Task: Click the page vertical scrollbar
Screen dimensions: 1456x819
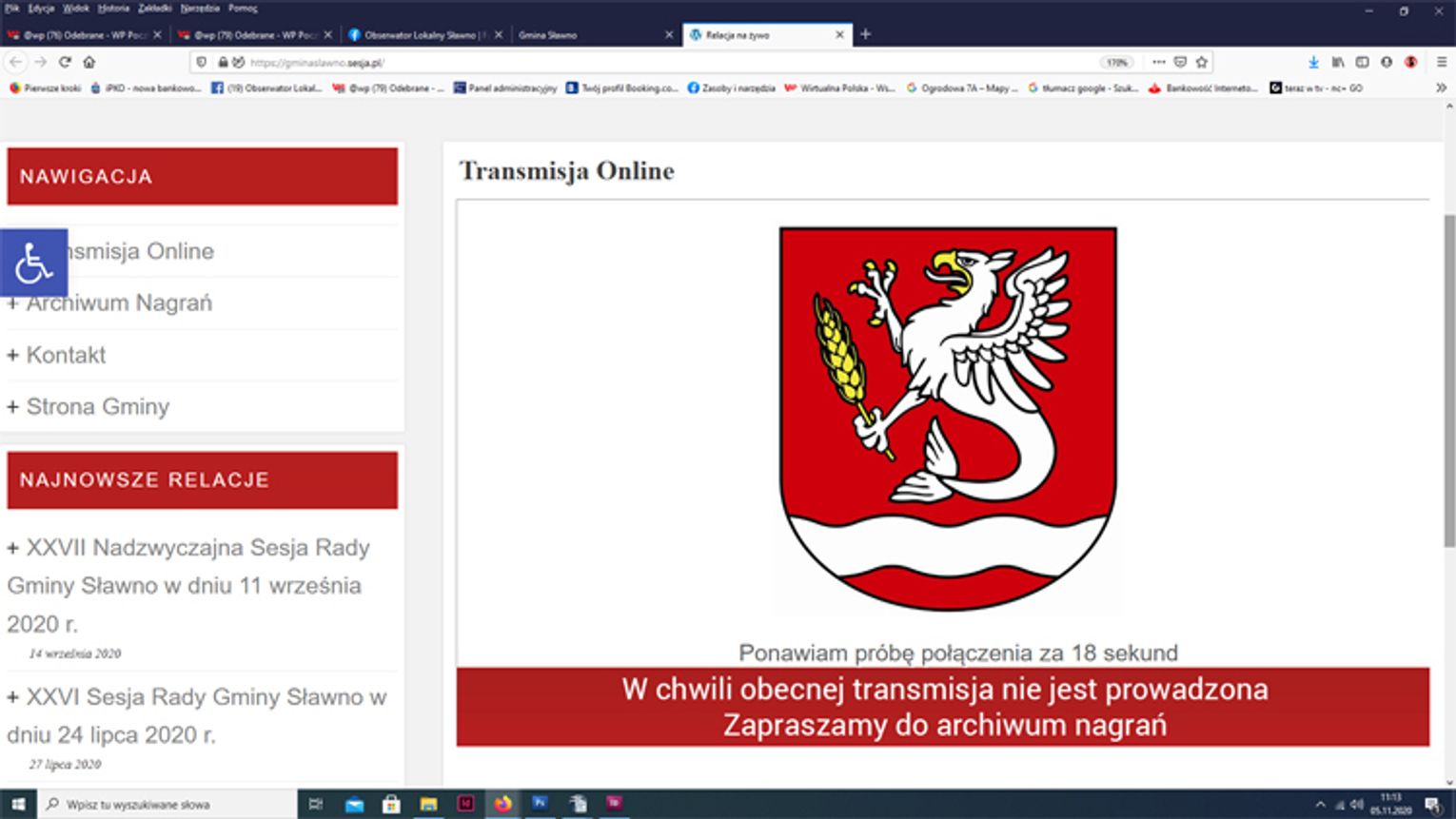Action: coord(1448,380)
